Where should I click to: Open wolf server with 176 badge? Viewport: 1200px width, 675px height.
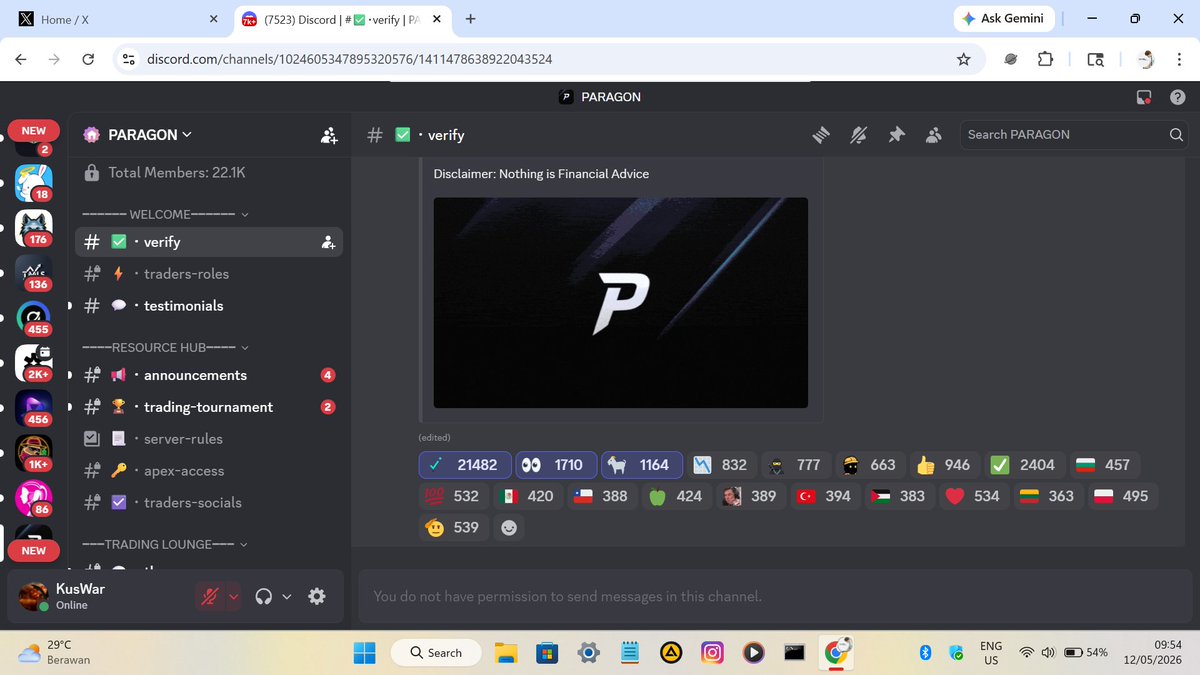tap(34, 228)
